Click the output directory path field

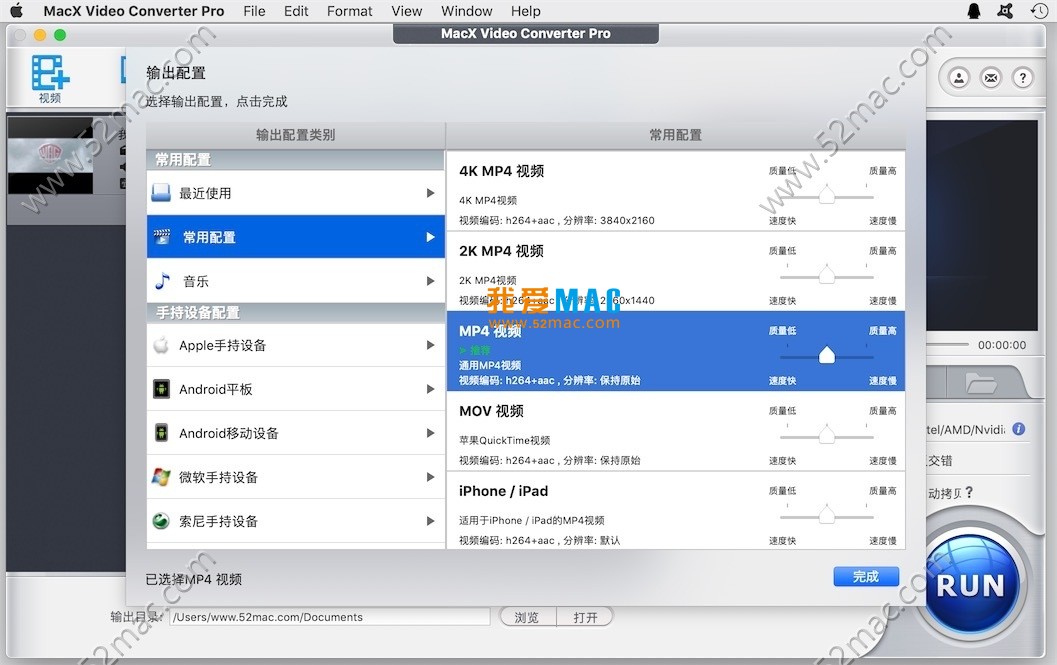[330, 616]
